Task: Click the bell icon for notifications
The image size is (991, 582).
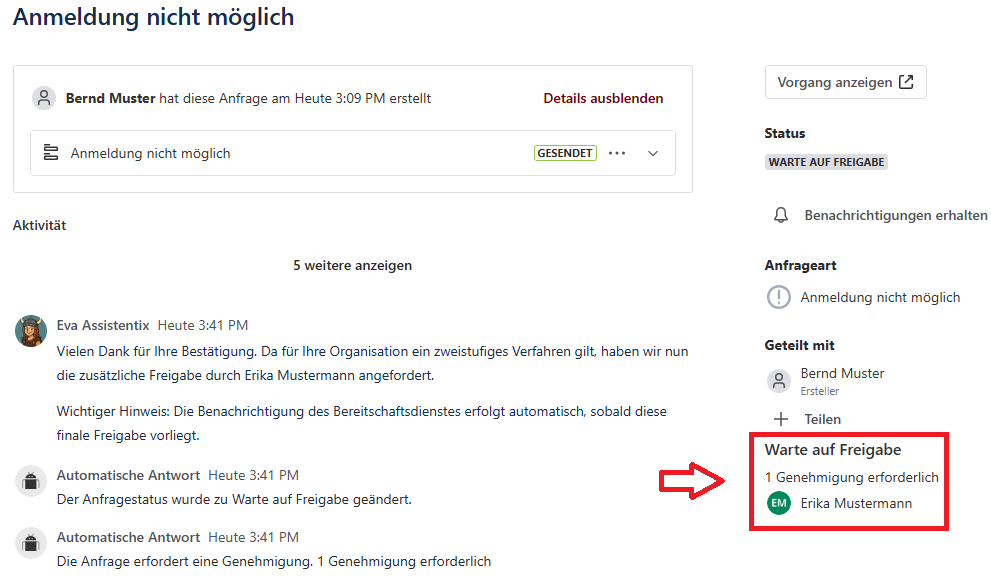Action: (782, 215)
